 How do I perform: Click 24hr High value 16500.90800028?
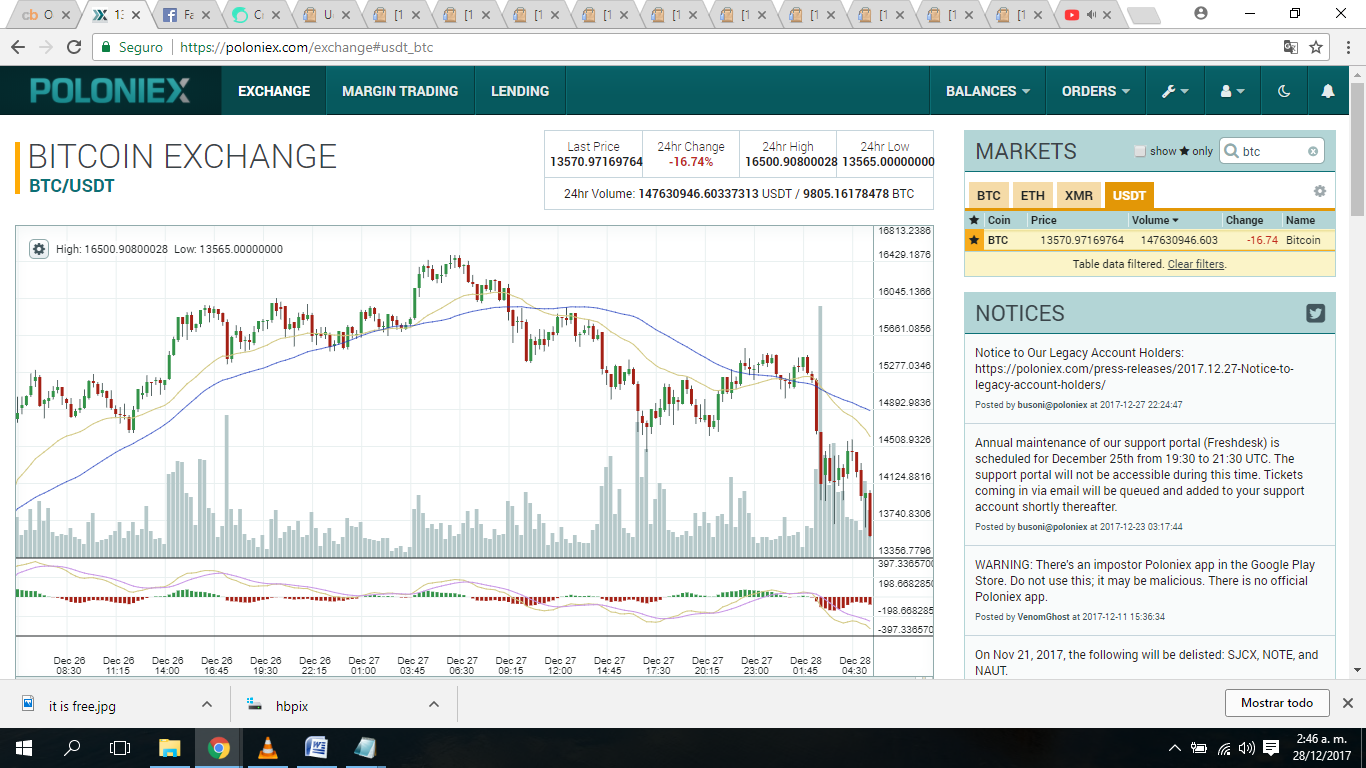coord(791,162)
